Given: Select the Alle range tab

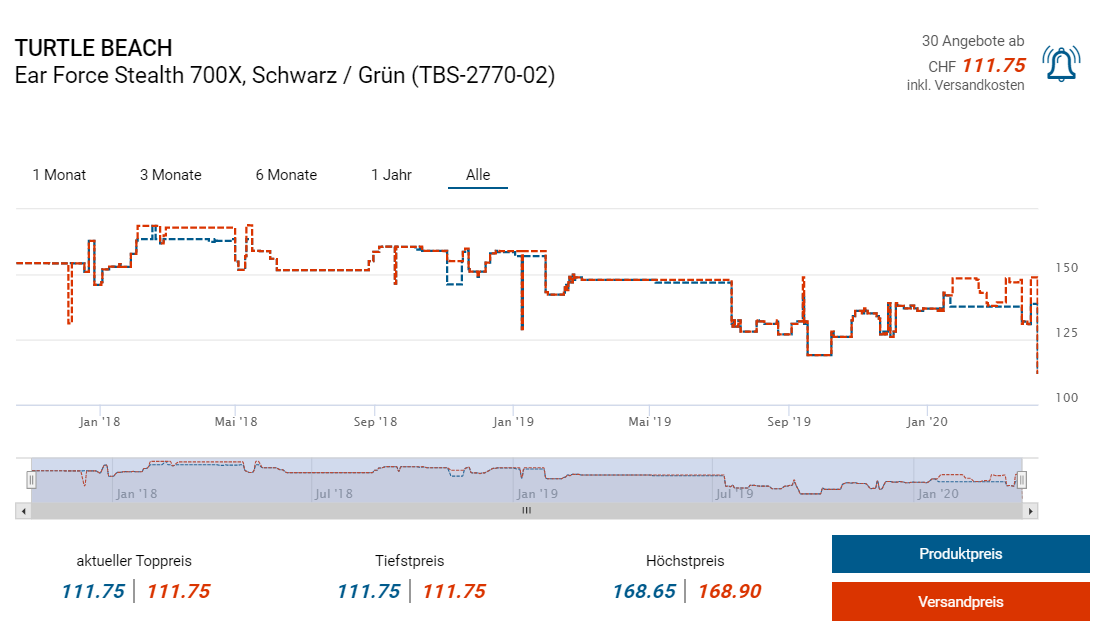Looking at the screenshot, I should pos(478,175).
